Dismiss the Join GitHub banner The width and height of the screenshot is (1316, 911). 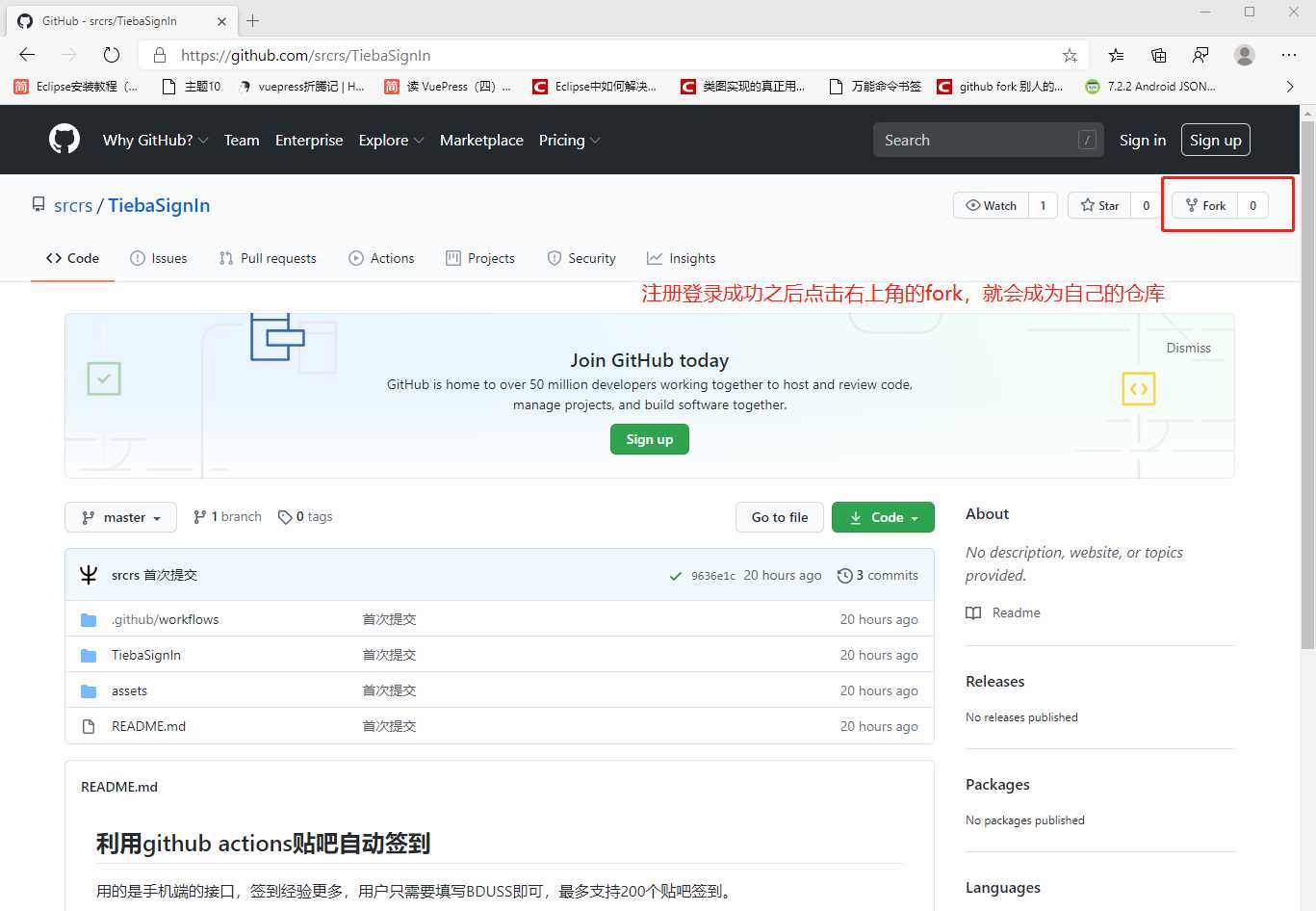[1188, 348]
